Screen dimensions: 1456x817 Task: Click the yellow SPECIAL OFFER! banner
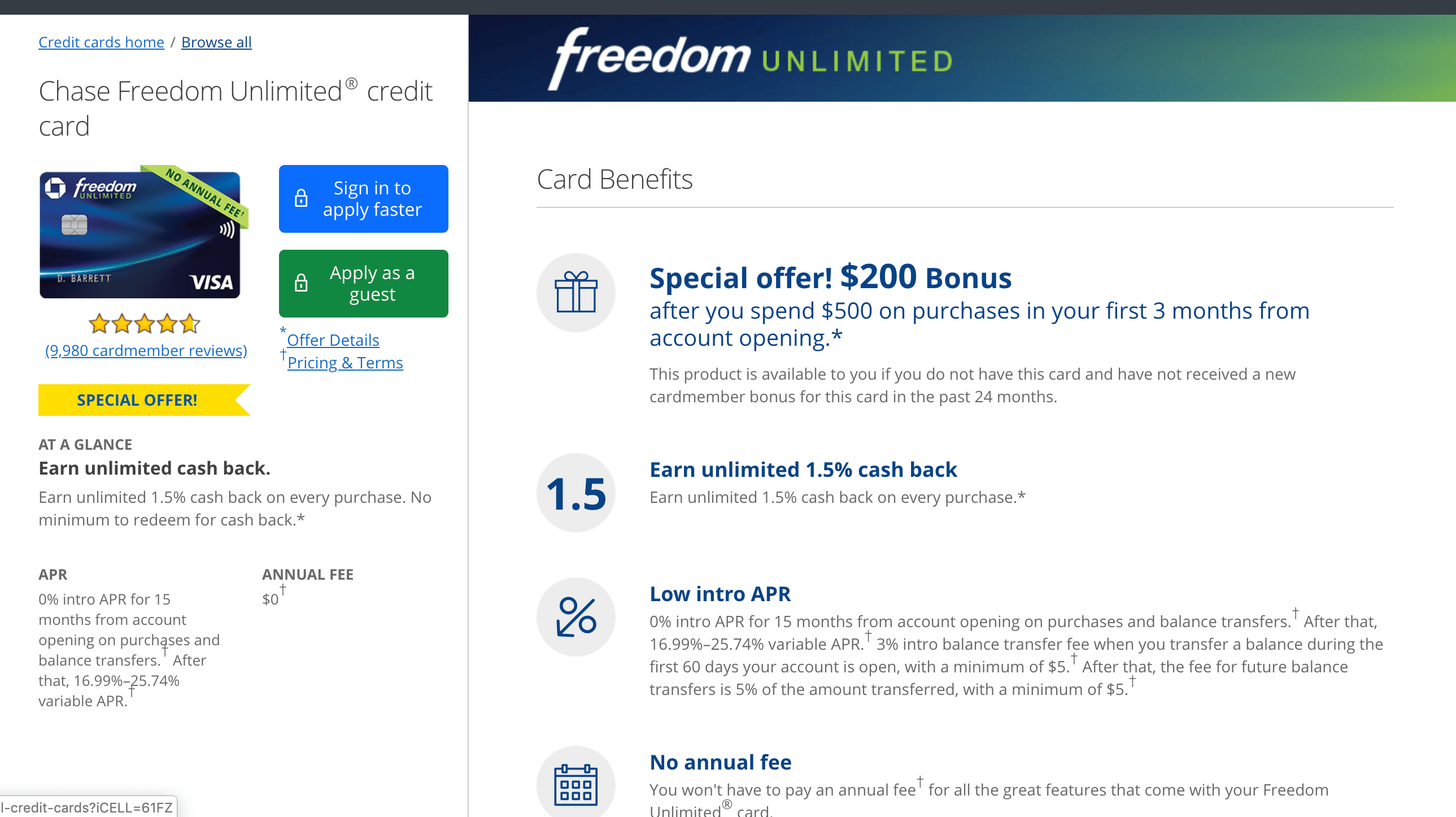click(137, 400)
